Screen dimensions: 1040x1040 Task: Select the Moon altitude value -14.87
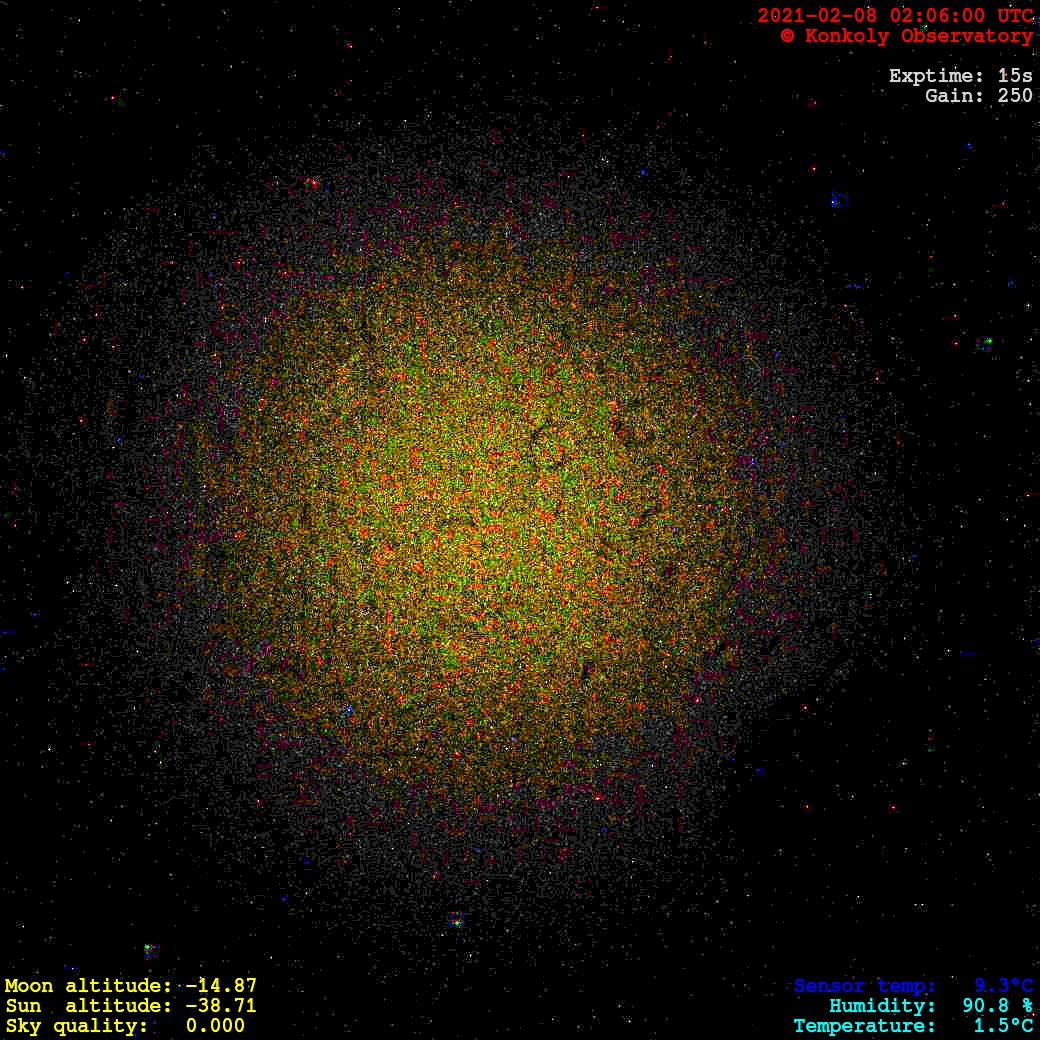221,986
